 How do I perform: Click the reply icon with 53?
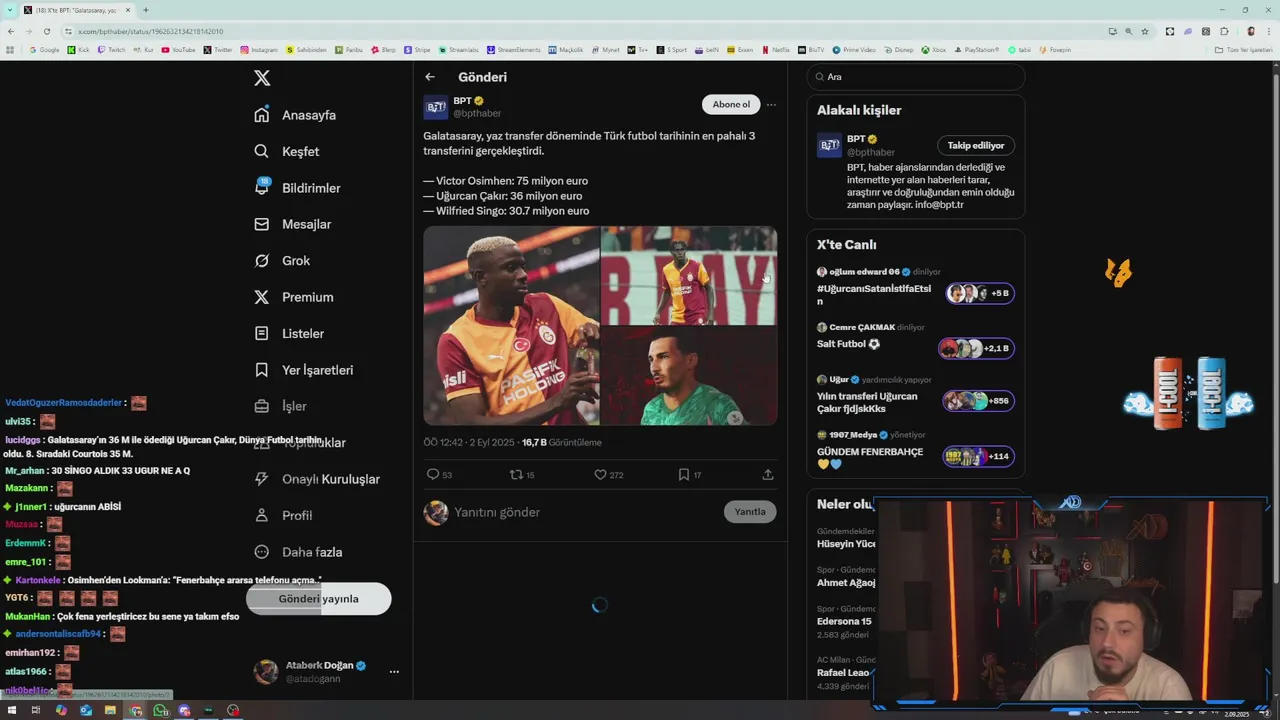[433, 475]
